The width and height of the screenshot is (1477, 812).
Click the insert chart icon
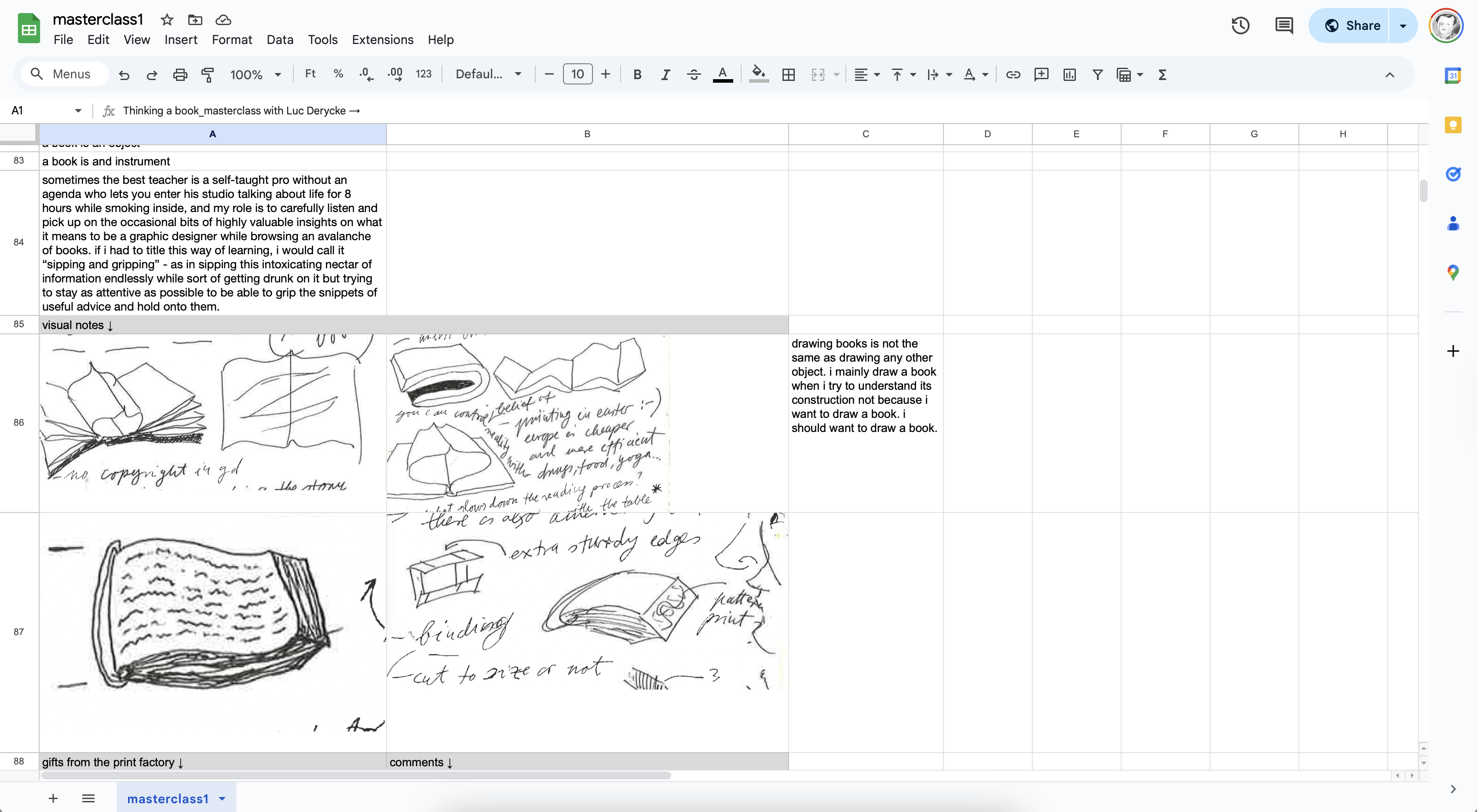point(1069,74)
